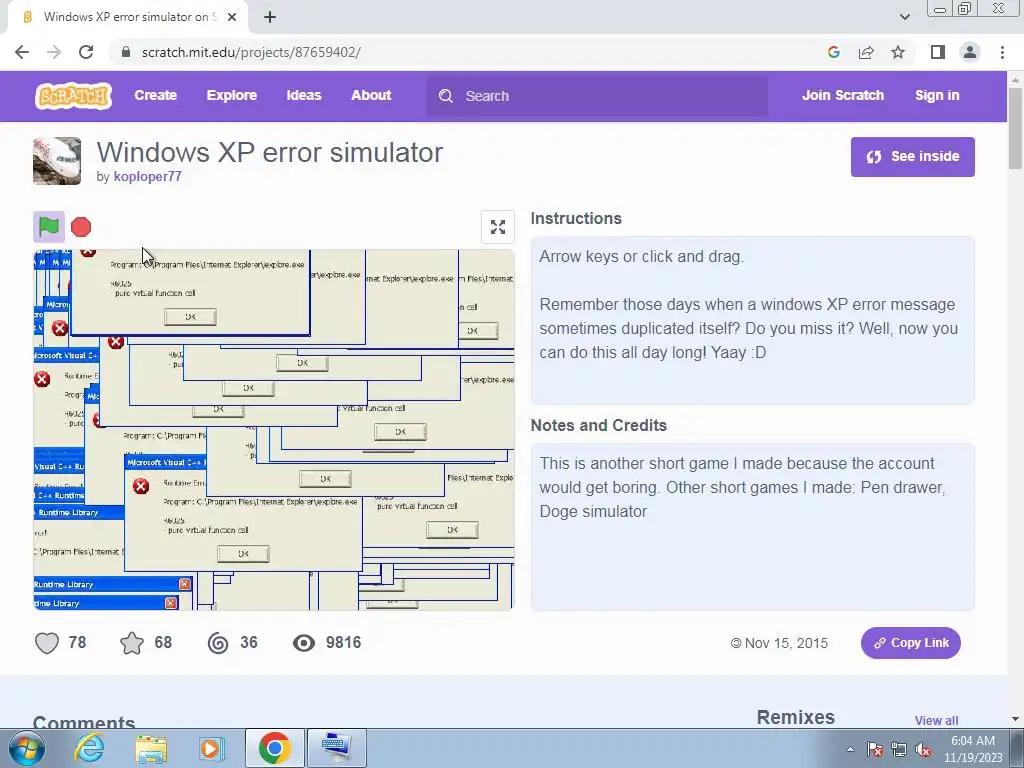The image size is (1024, 768).
Task: Select the Windows XP error simulator tab
Action: [x=127, y=18]
